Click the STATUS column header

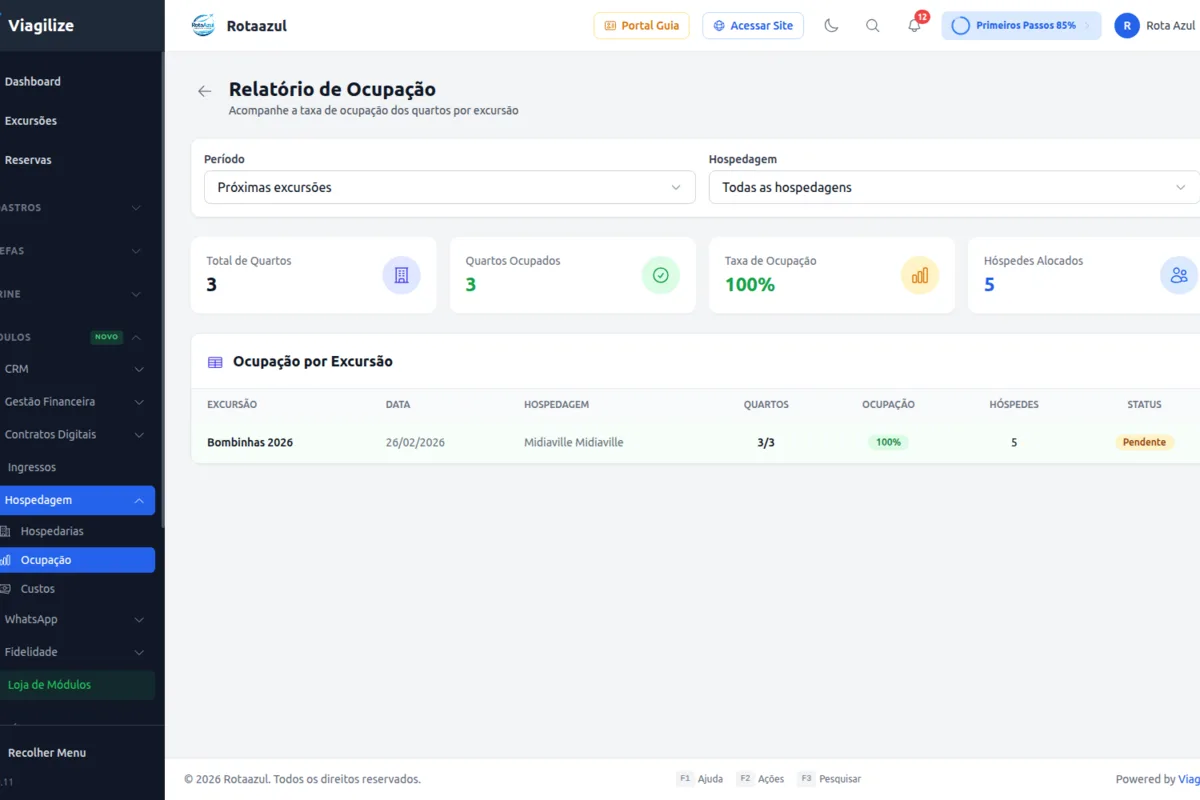pos(1144,405)
